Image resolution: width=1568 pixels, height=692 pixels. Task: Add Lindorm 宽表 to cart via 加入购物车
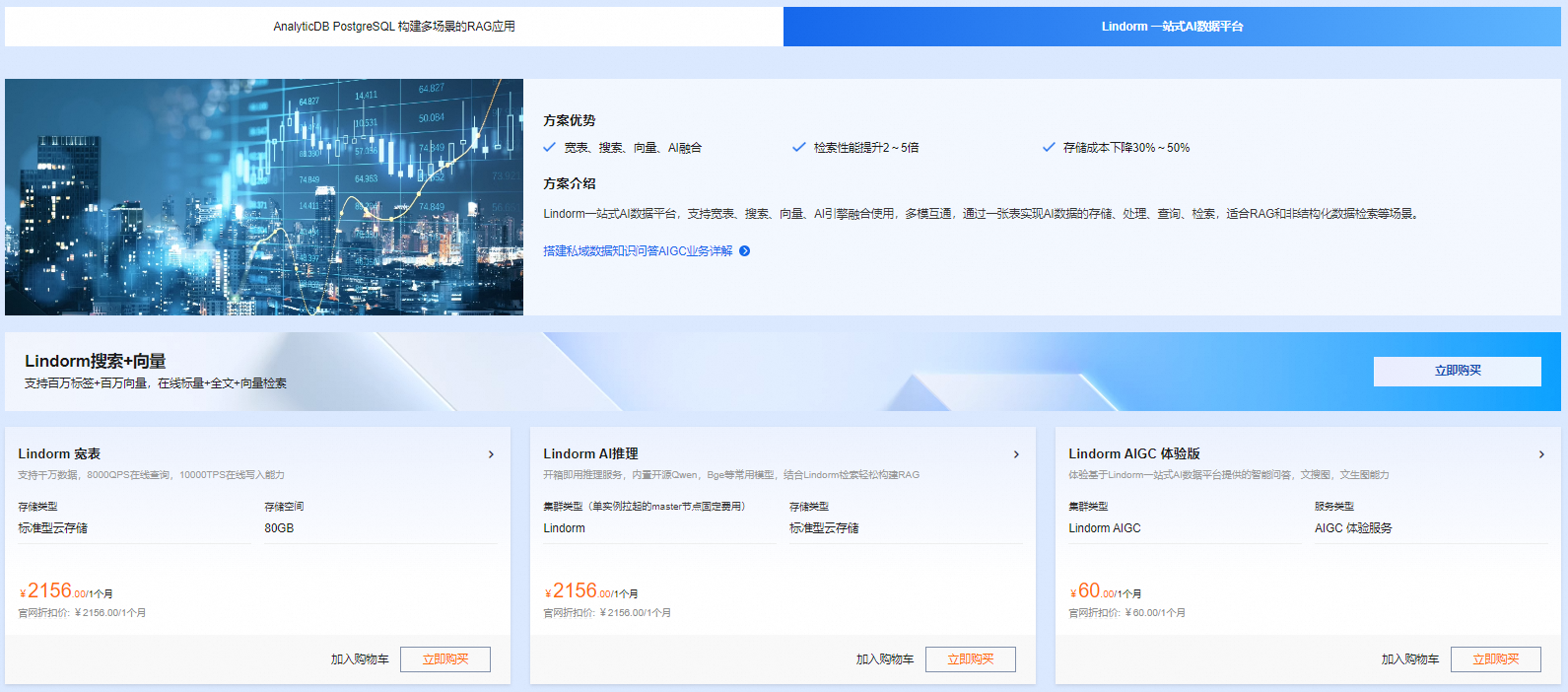(x=360, y=659)
